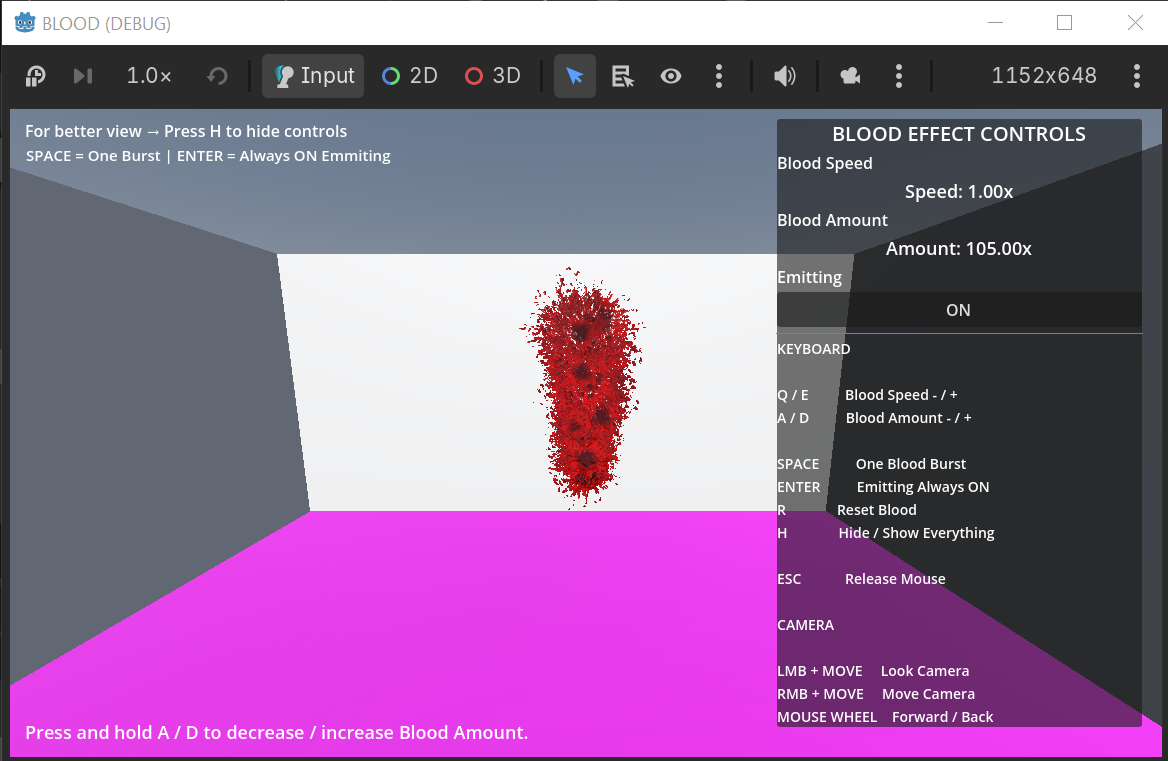Screen dimensions: 1168x761
Task: Toggle 2D node selection mode
Action: click(410, 76)
